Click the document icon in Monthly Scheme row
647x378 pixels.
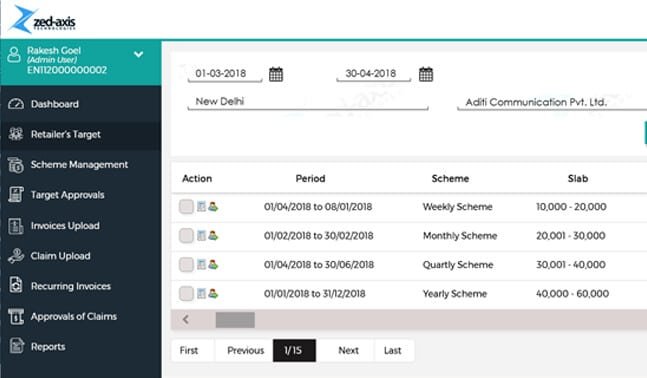[x=201, y=236]
